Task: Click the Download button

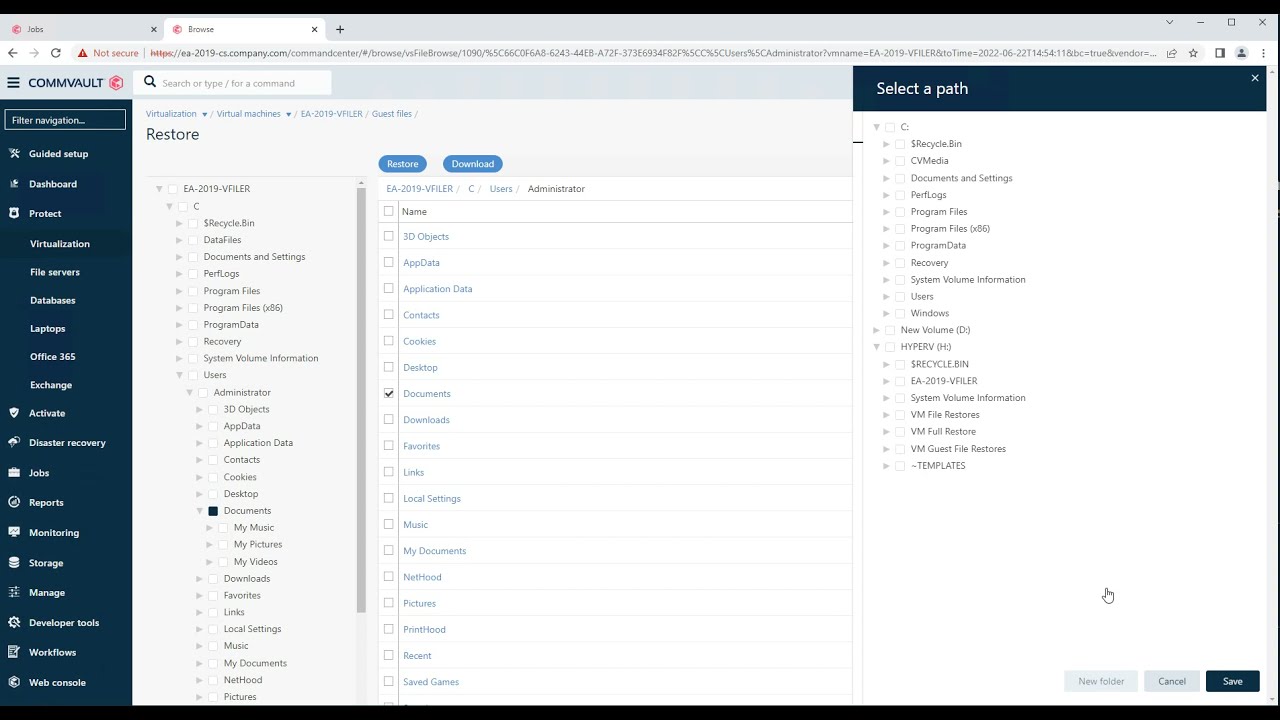Action: (473, 164)
